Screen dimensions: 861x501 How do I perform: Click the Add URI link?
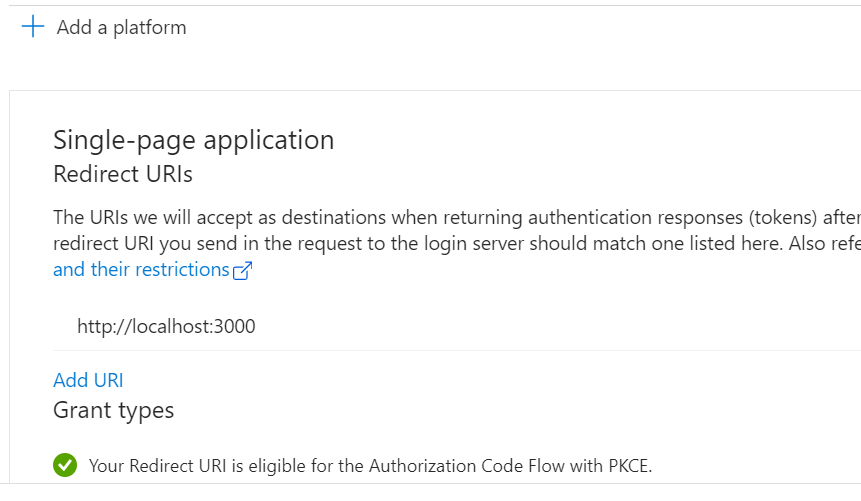(88, 380)
